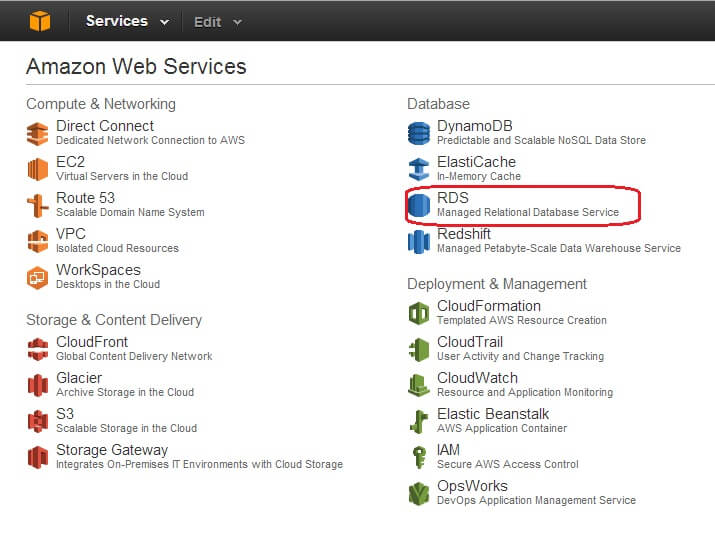Expand the Services dropdown arrow

165,22
